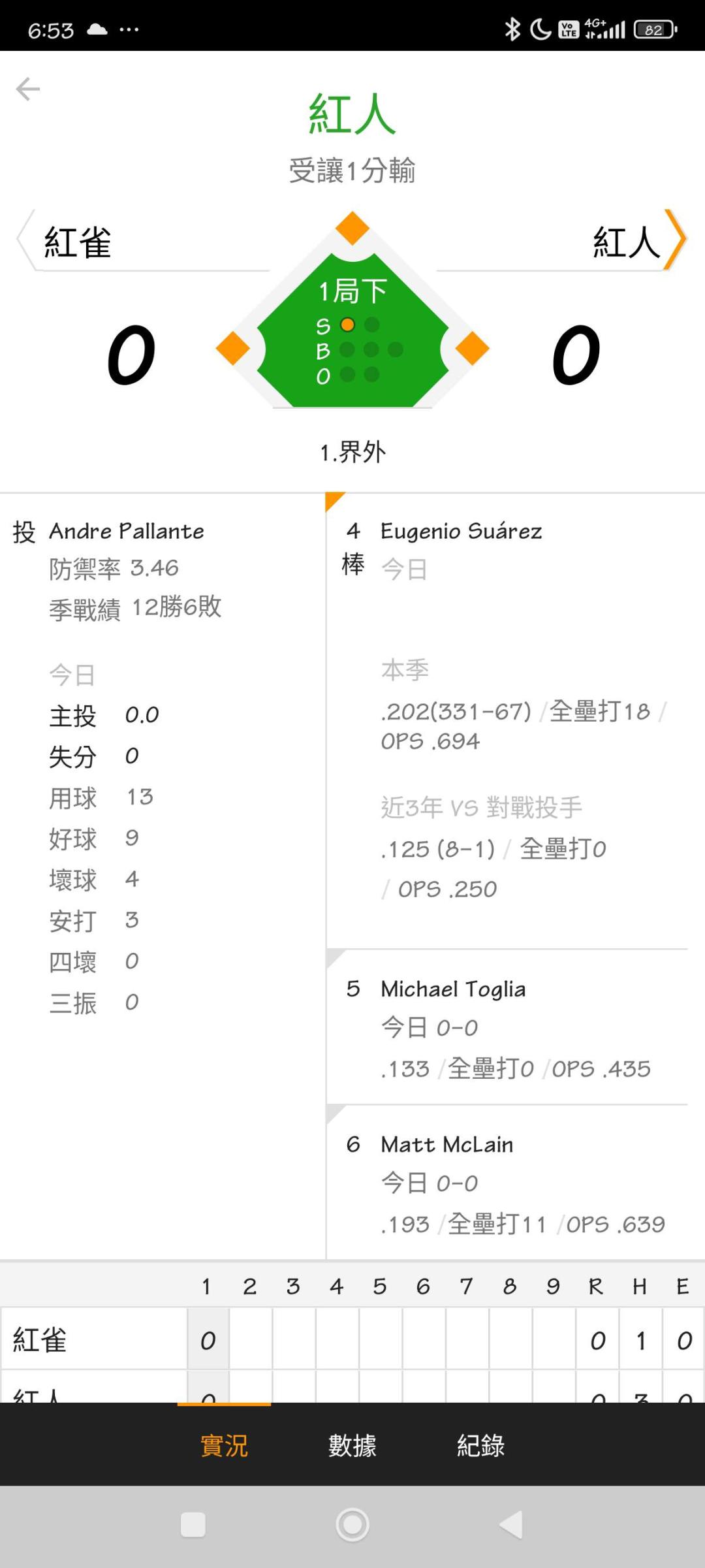Image resolution: width=705 pixels, height=1568 pixels.
Task: Select 紅雀 first inning score cell
Action: tap(208, 1341)
